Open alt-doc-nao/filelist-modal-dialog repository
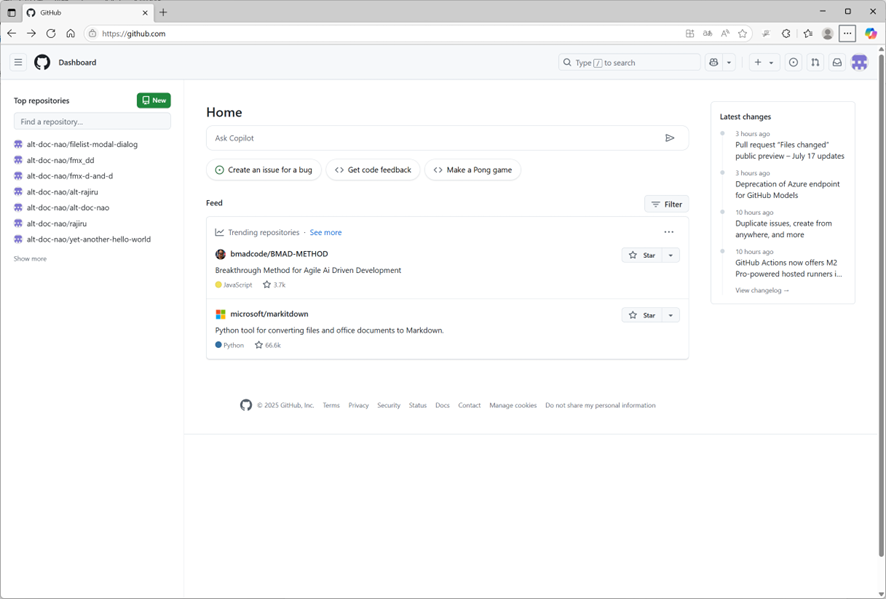Screen dimensions: 886x599 coord(82,144)
